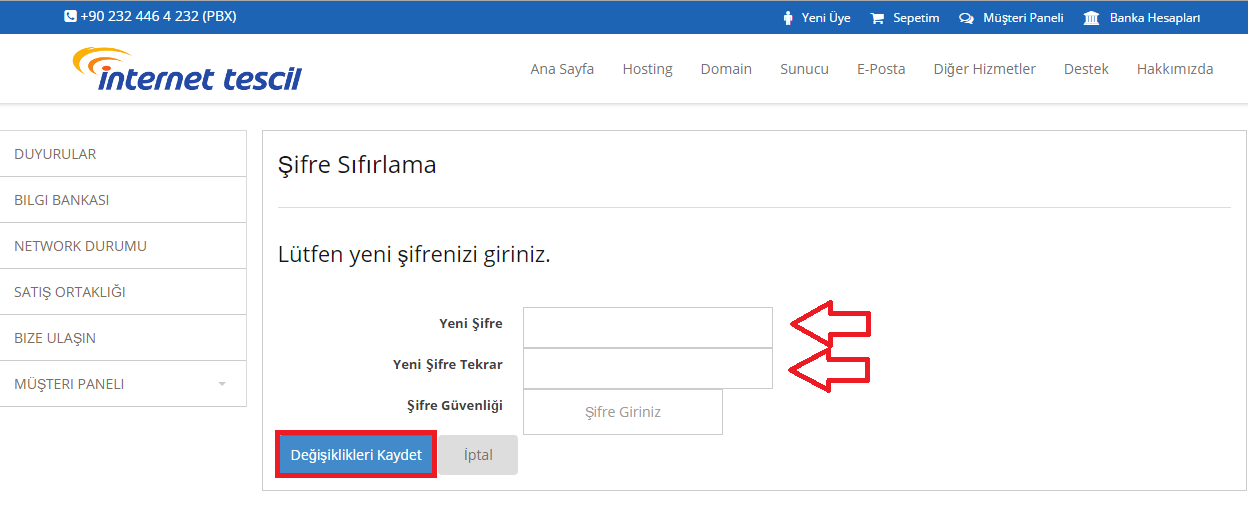Click the Internet Tescil logo
The image size is (1251, 523).
187,69
